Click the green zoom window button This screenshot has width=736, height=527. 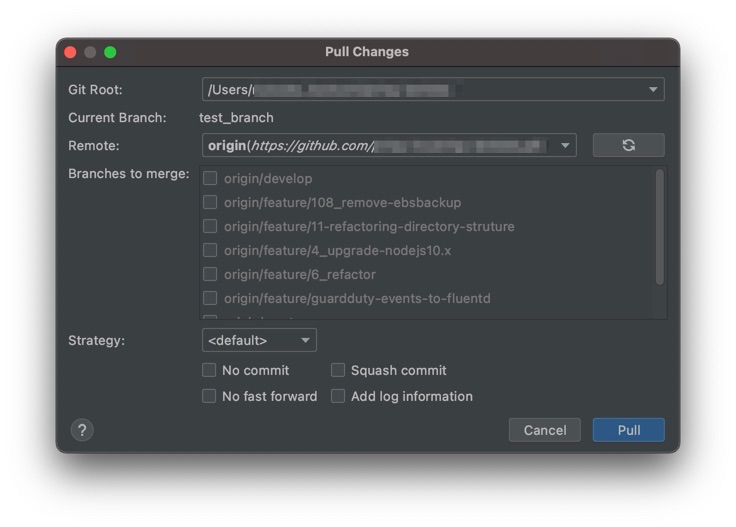point(110,52)
